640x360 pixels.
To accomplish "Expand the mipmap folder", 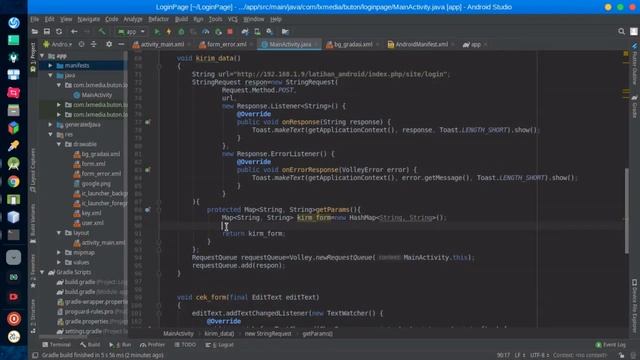I will [59, 252].
